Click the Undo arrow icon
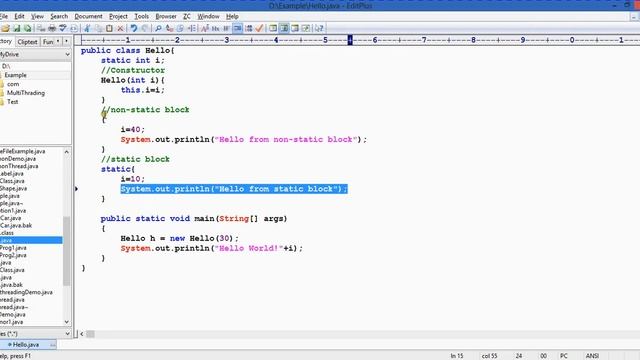Image resolution: width=640 pixels, height=360 pixels. [133, 28]
